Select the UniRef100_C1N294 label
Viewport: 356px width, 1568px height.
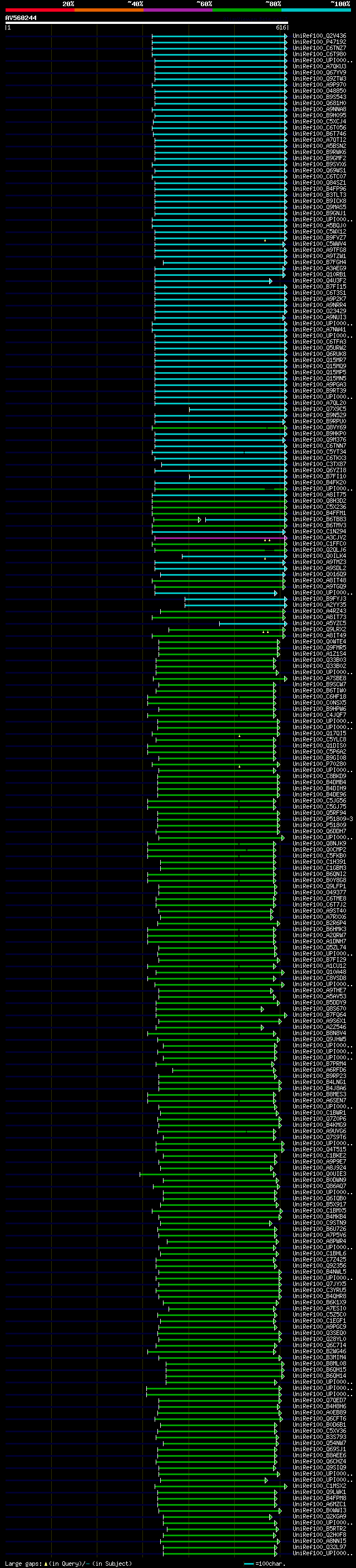point(319,531)
